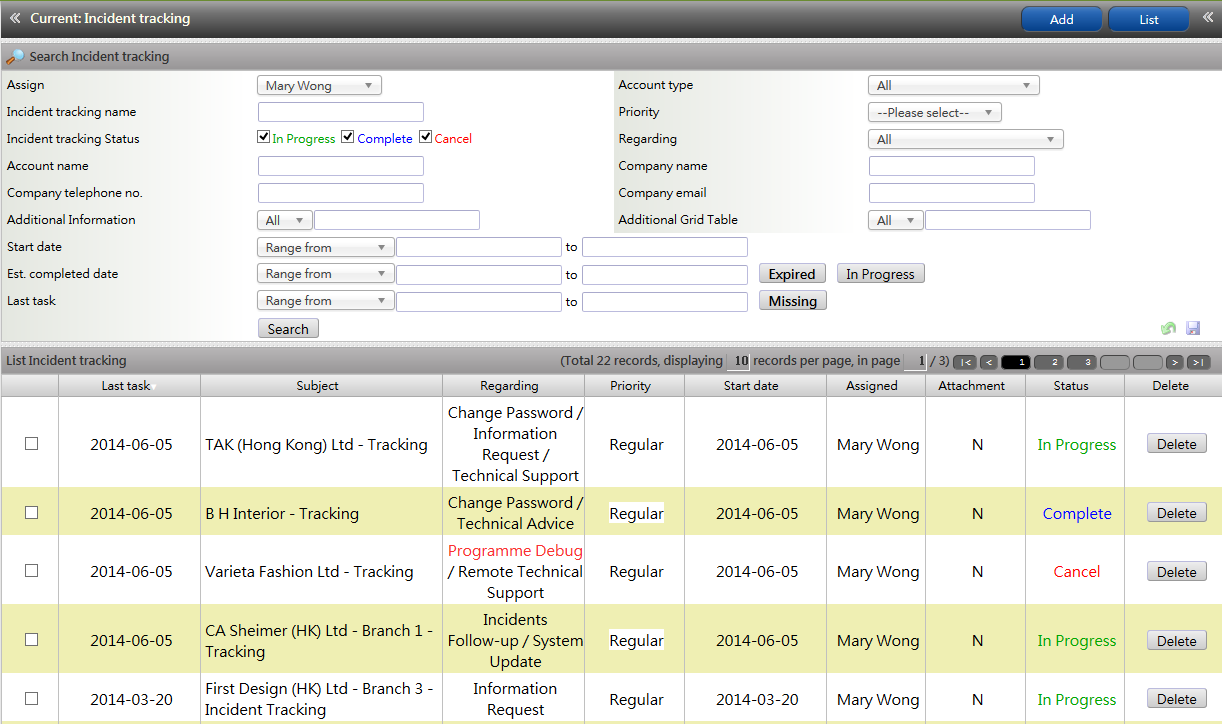The width and height of the screenshot is (1222, 724).
Task: Uncheck the In Progress status checkbox
Action: (264, 137)
